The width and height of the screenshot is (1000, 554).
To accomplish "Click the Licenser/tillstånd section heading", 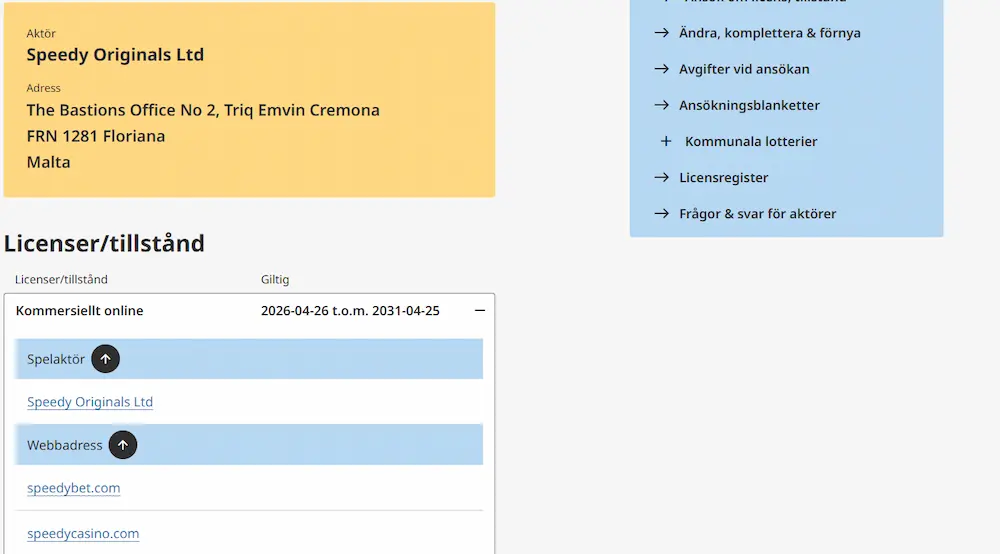I will pyautogui.click(x=104, y=244).
